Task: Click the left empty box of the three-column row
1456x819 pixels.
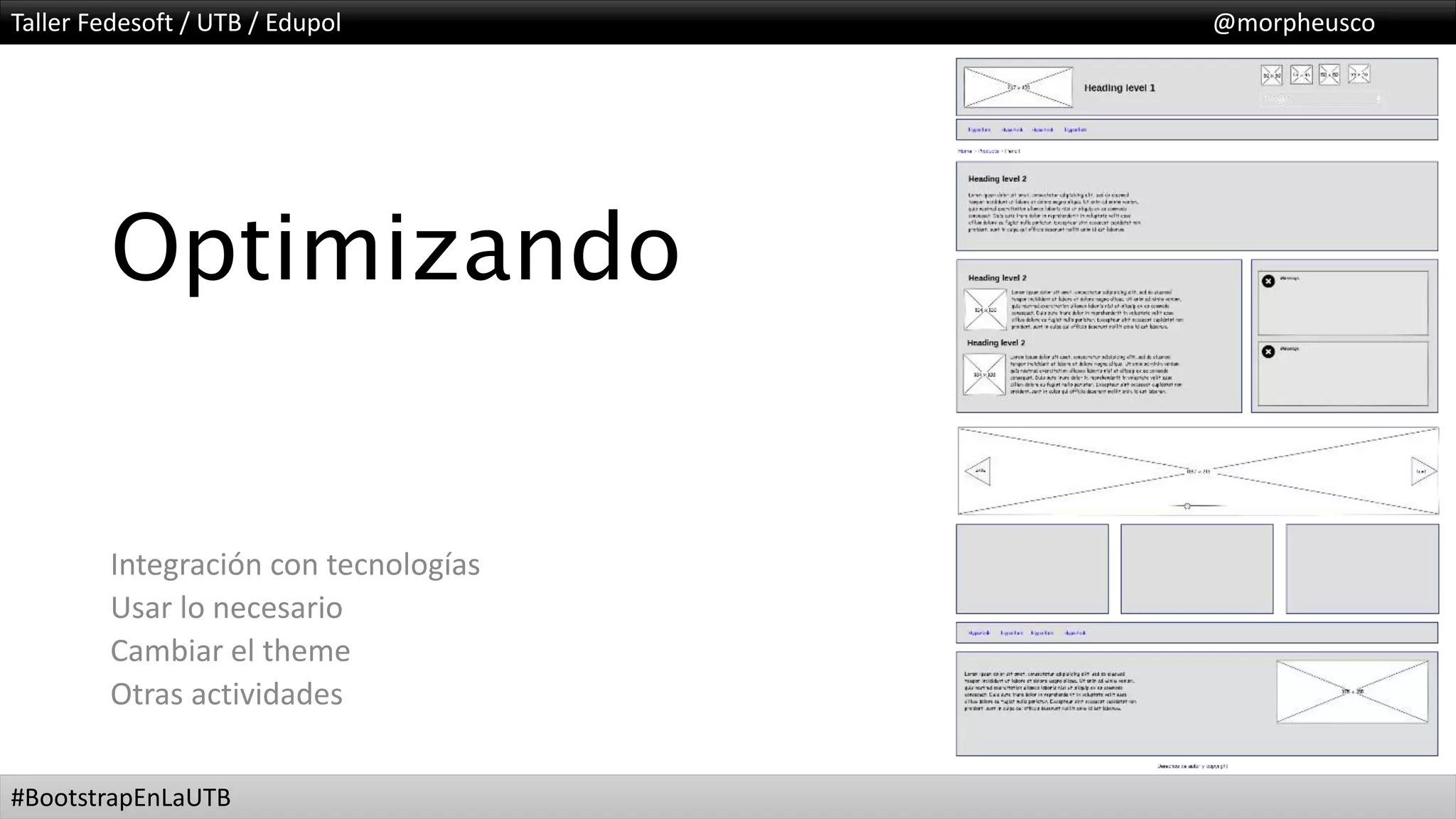Action: (x=1032, y=569)
